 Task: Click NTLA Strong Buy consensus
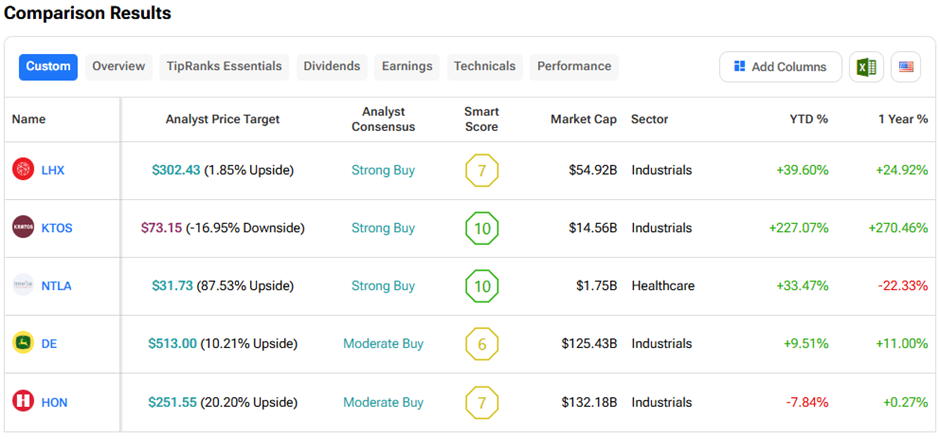[383, 286]
